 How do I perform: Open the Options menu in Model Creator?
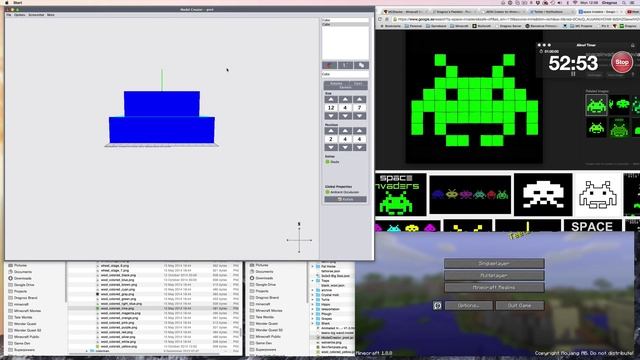tap(20, 15)
